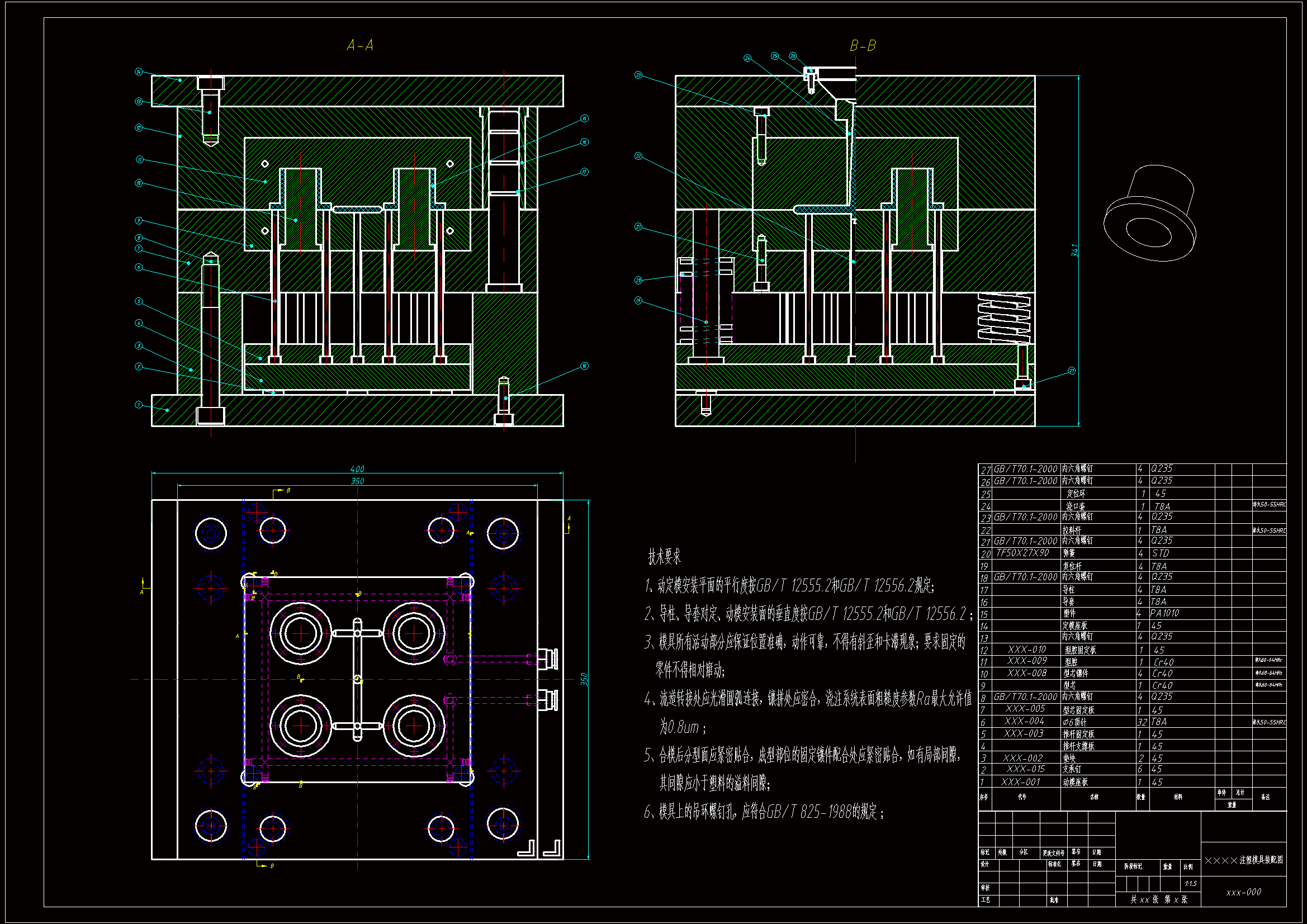
Task: Select balloon 26 above the locating ring
Action: tap(792, 56)
